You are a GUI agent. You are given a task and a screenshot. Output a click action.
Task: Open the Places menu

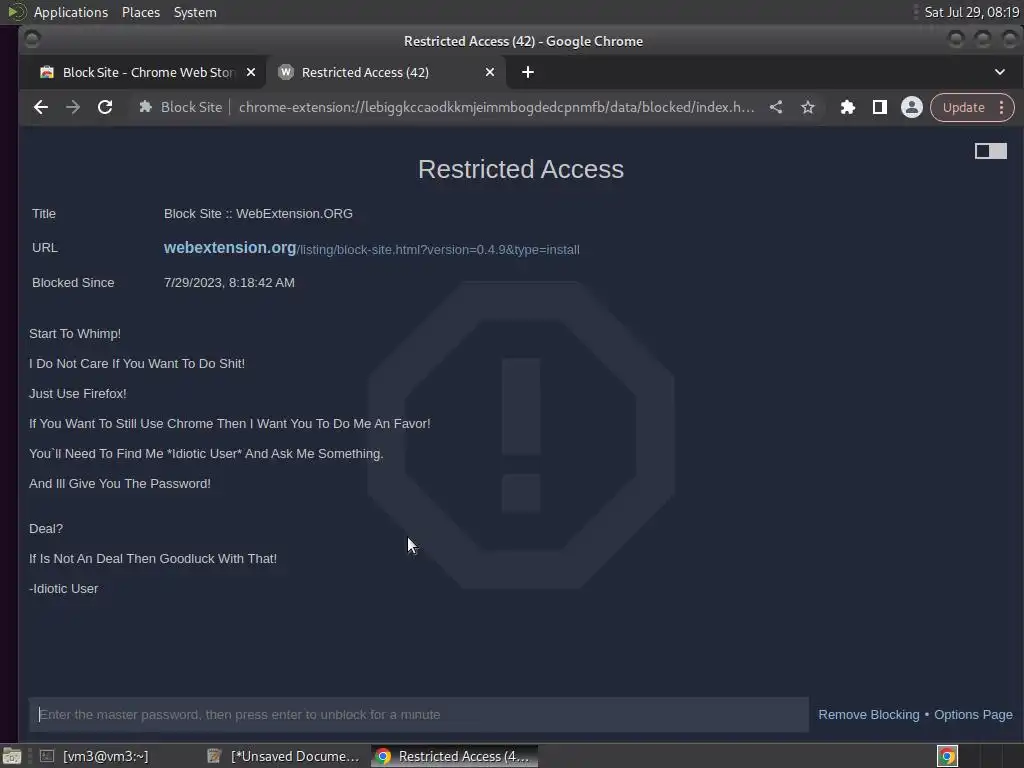[141, 12]
